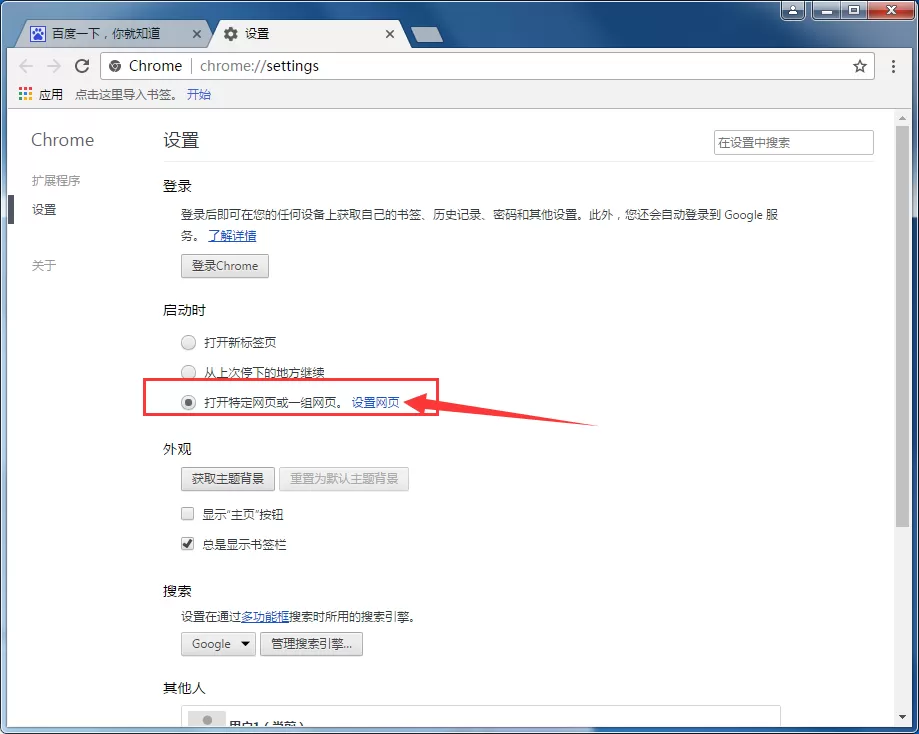Click the Chrome site info icon in address bar
Viewport: 919px width, 734px height.
coord(115,66)
